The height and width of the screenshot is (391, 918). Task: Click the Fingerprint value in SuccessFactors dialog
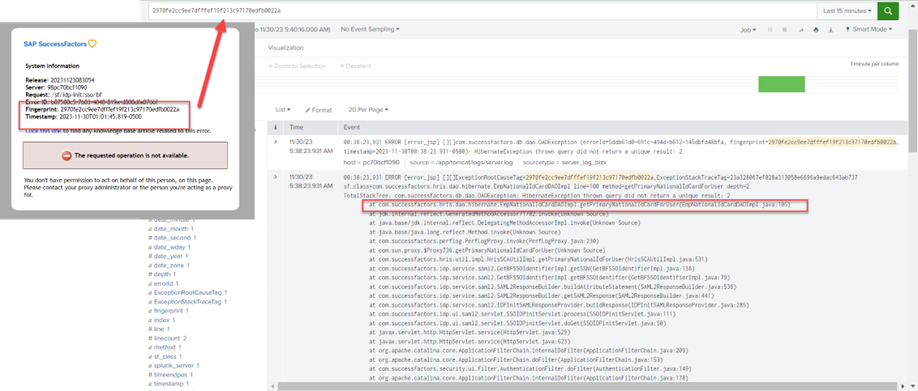[x=119, y=109]
